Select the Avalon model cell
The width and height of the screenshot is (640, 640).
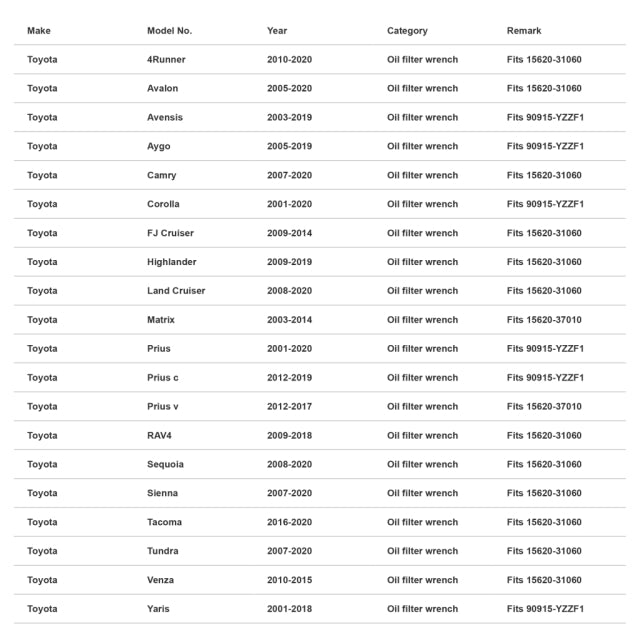[162, 89]
